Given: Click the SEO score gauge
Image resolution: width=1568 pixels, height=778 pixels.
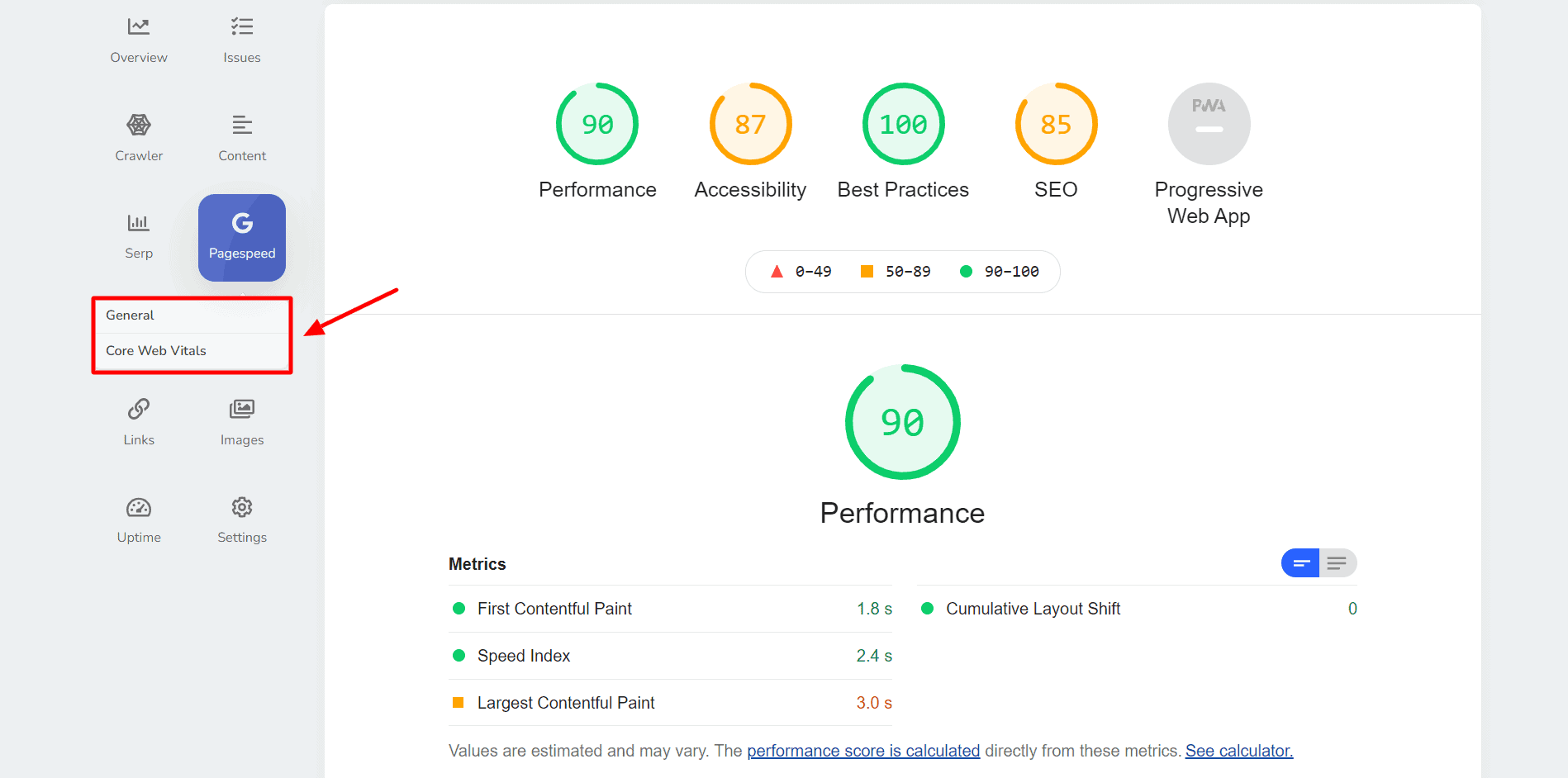Looking at the screenshot, I should [1056, 125].
